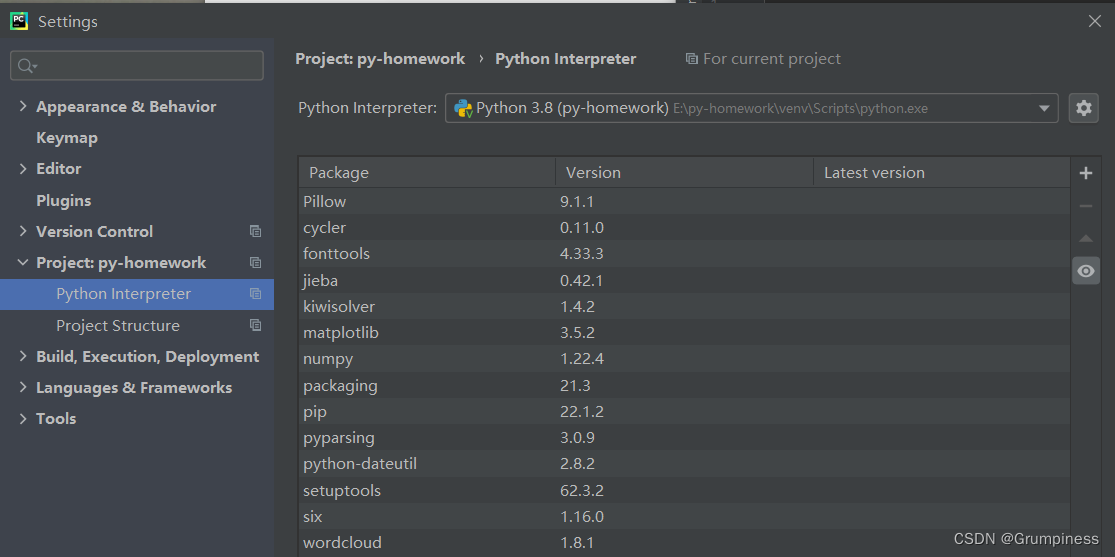Click the PyCharm logo in title bar
Viewport: 1115px width, 557px height.
coord(19,21)
